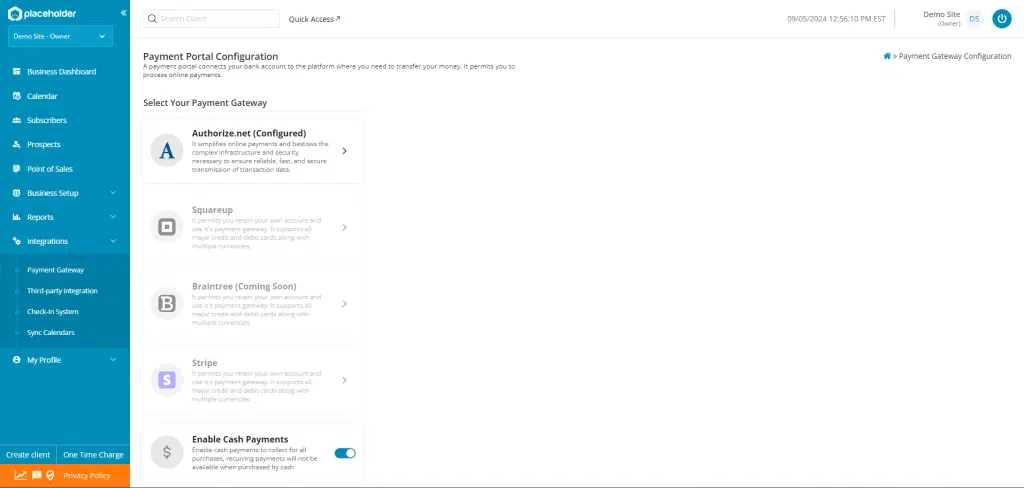Click the Authorize.net logo icon
The height and width of the screenshot is (488, 1024).
pos(167,150)
